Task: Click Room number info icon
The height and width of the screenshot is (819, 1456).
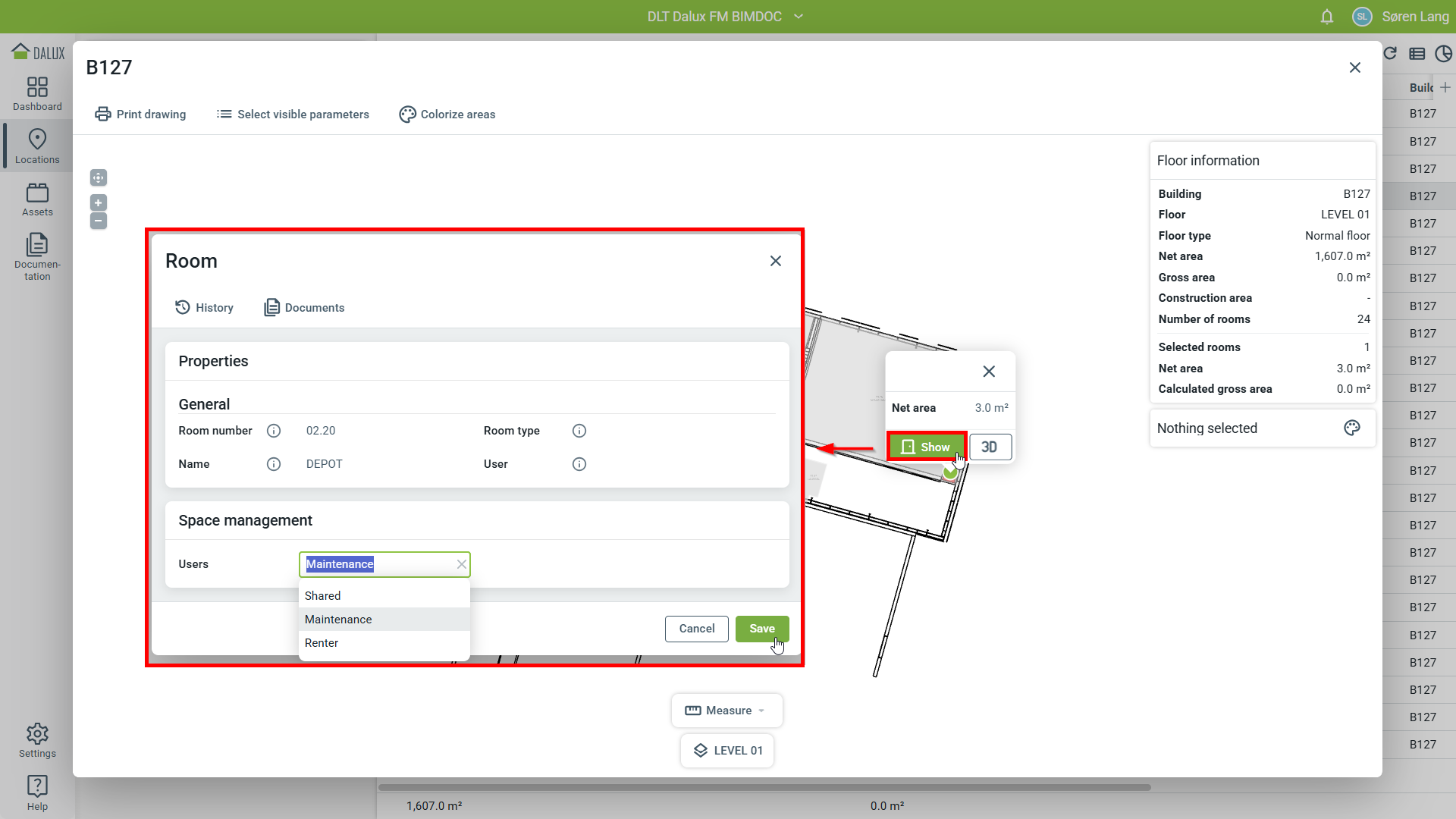Action: pos(274,431)
